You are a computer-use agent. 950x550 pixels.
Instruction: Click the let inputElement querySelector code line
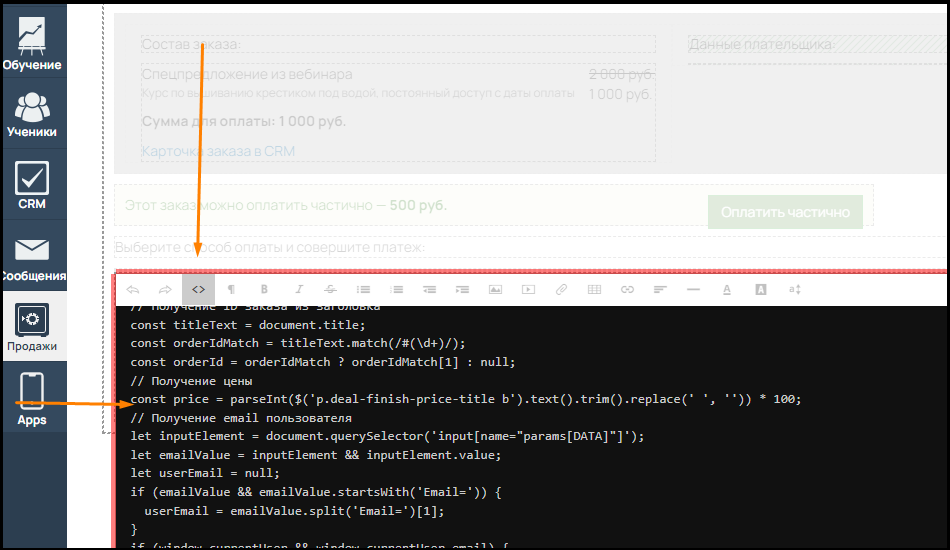pyautogui.click(x=387, y=436)
